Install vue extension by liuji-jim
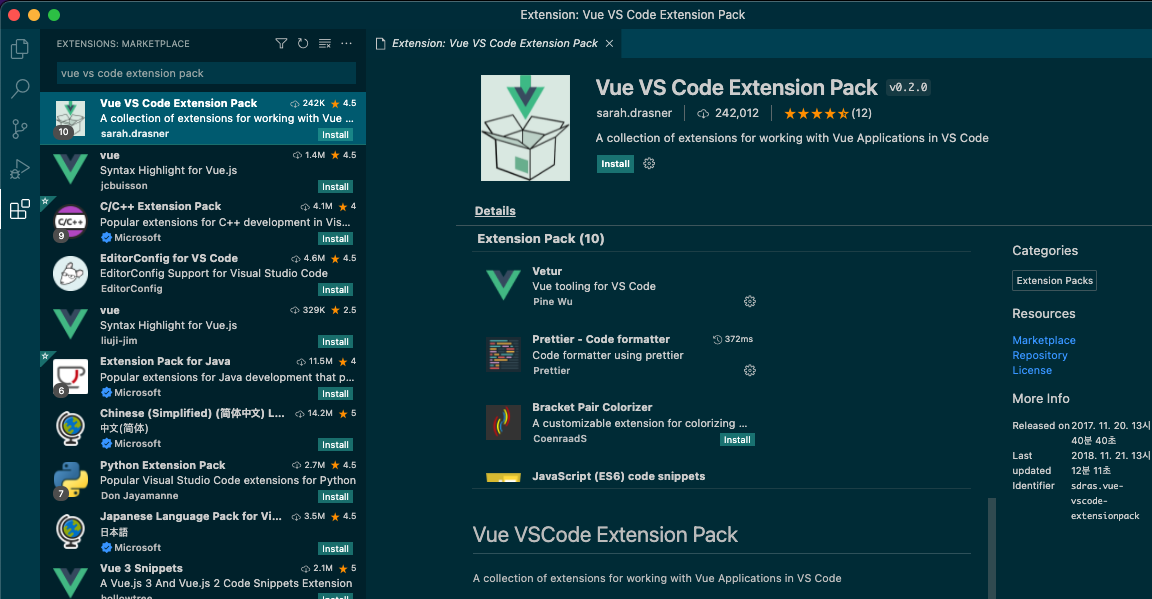 [x=335, y=342]
